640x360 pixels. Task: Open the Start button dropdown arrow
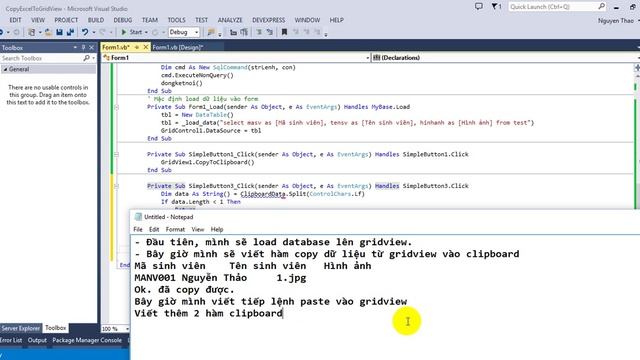pyautogui.click(x=146, y=32)
